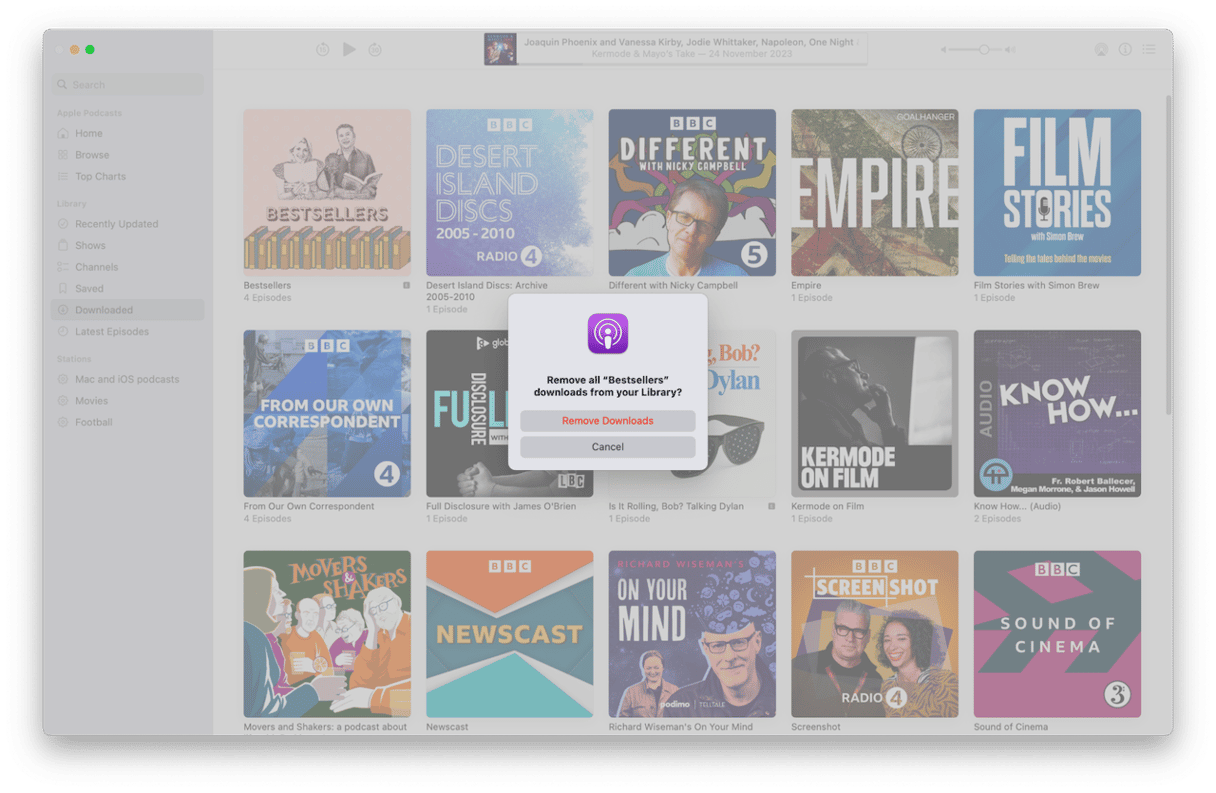The width and height of the screenshot is (1216, 793).
Task: Select Top Charts in the sidebar
Action: pyautogui.click(x=100, y=177)
